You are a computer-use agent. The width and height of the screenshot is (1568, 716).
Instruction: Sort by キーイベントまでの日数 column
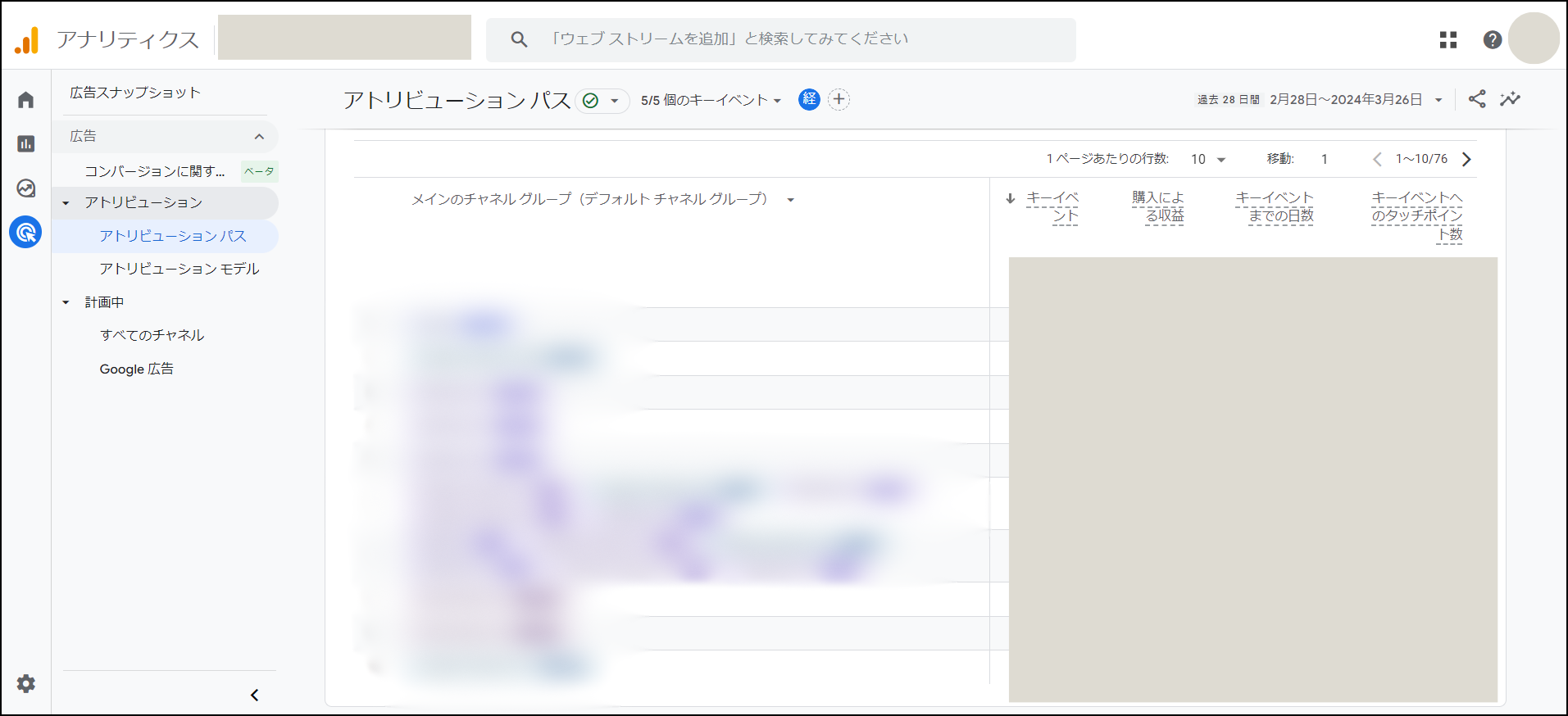[1275, 206]
